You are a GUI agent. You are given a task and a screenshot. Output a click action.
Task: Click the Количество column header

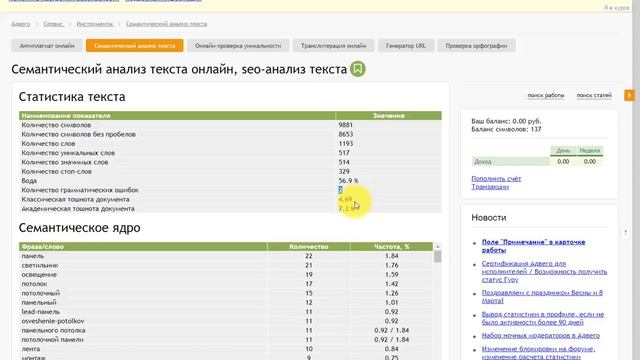(309, 247)
